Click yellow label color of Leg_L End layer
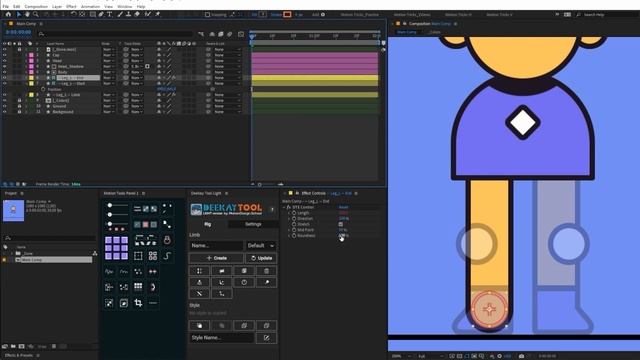The image size is (640, 360). click(31, 78)
